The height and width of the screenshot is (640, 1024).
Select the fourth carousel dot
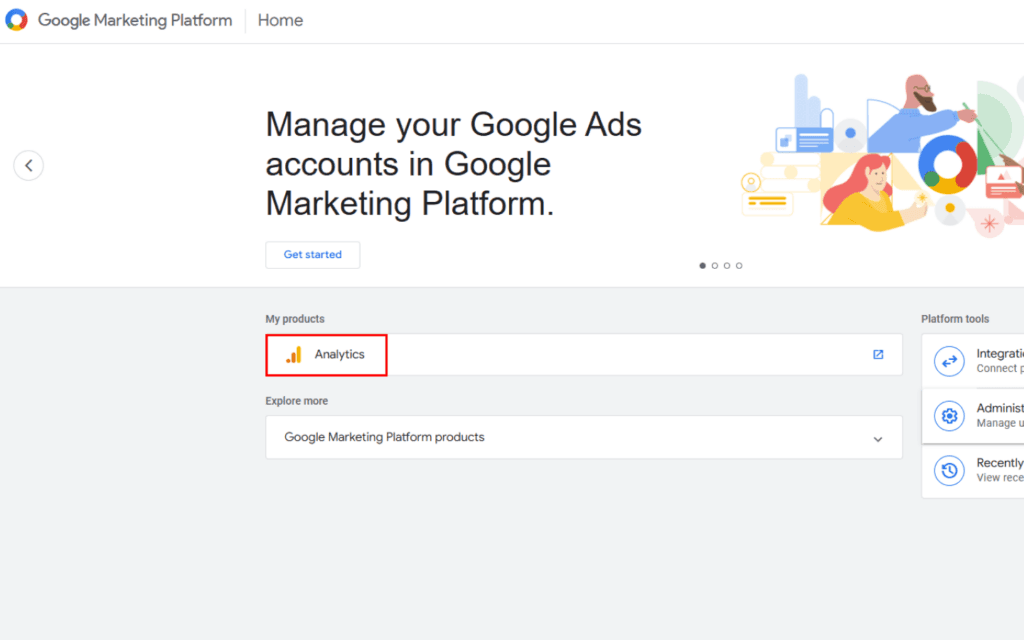pos(739,266)
